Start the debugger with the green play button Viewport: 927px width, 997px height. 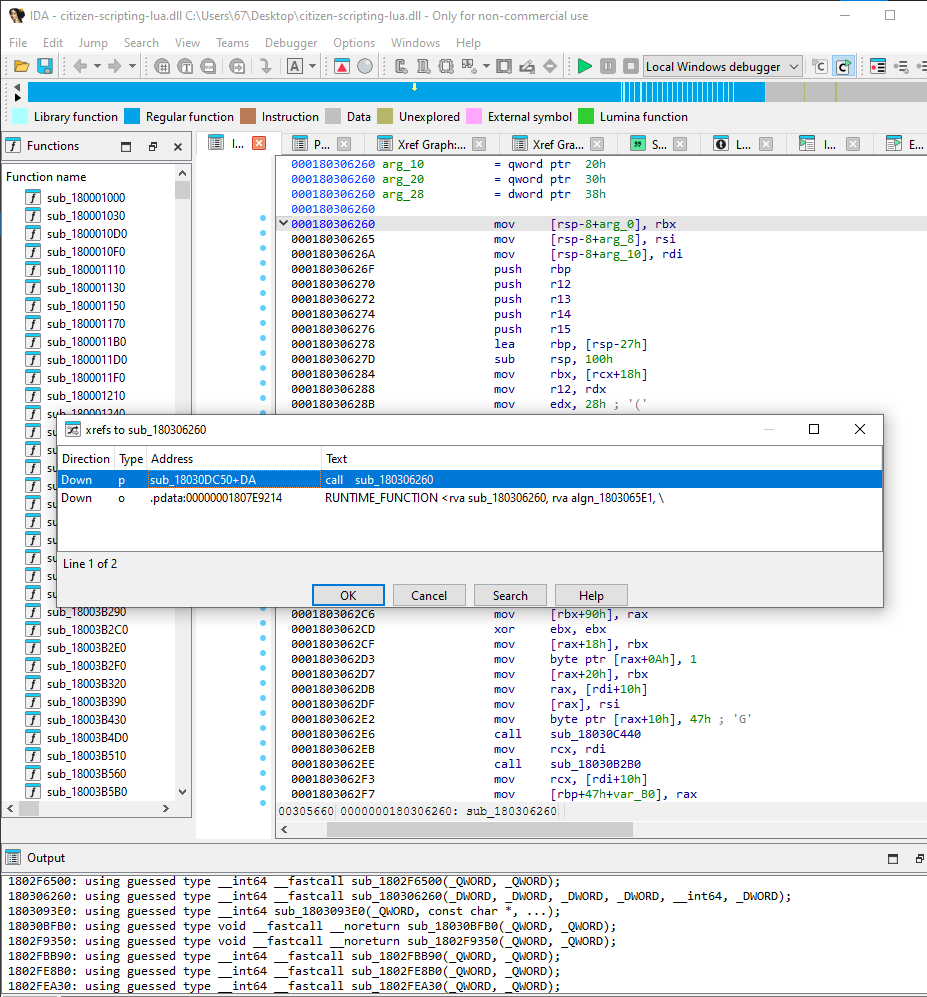[x=584, y=66]
